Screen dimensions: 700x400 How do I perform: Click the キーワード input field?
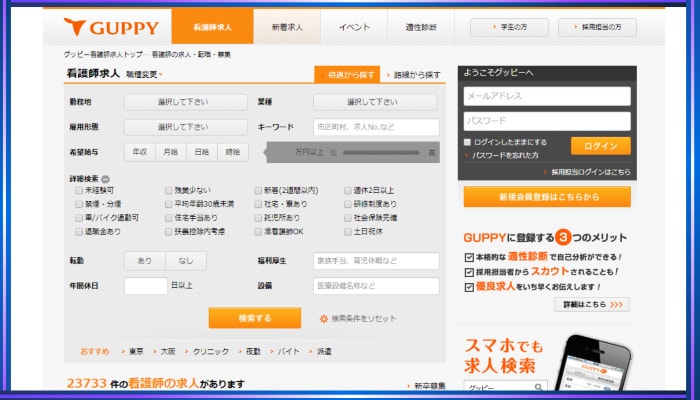point(376,127)
